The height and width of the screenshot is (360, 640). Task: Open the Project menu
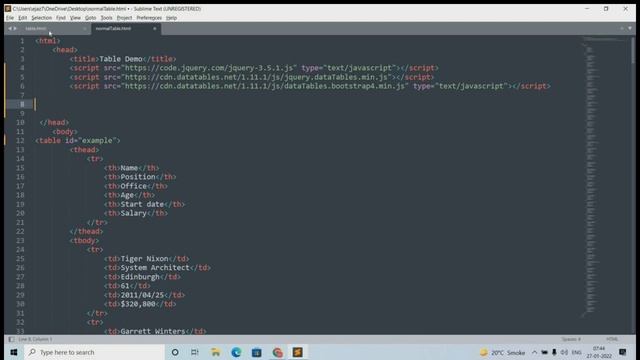click(124, 18)
